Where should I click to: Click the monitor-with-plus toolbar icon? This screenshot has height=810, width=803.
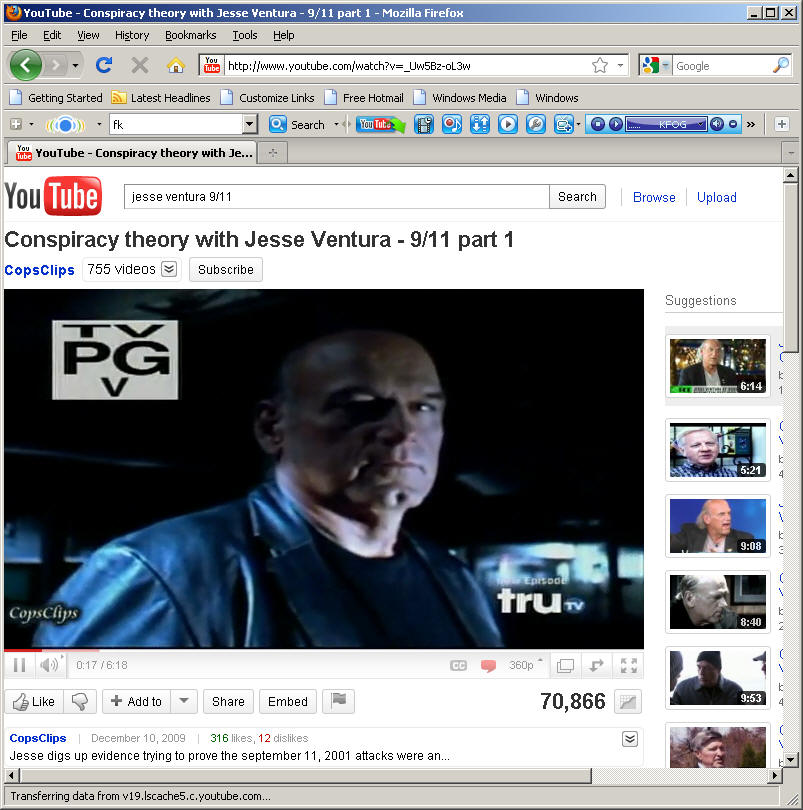click(x=564, y=124)
